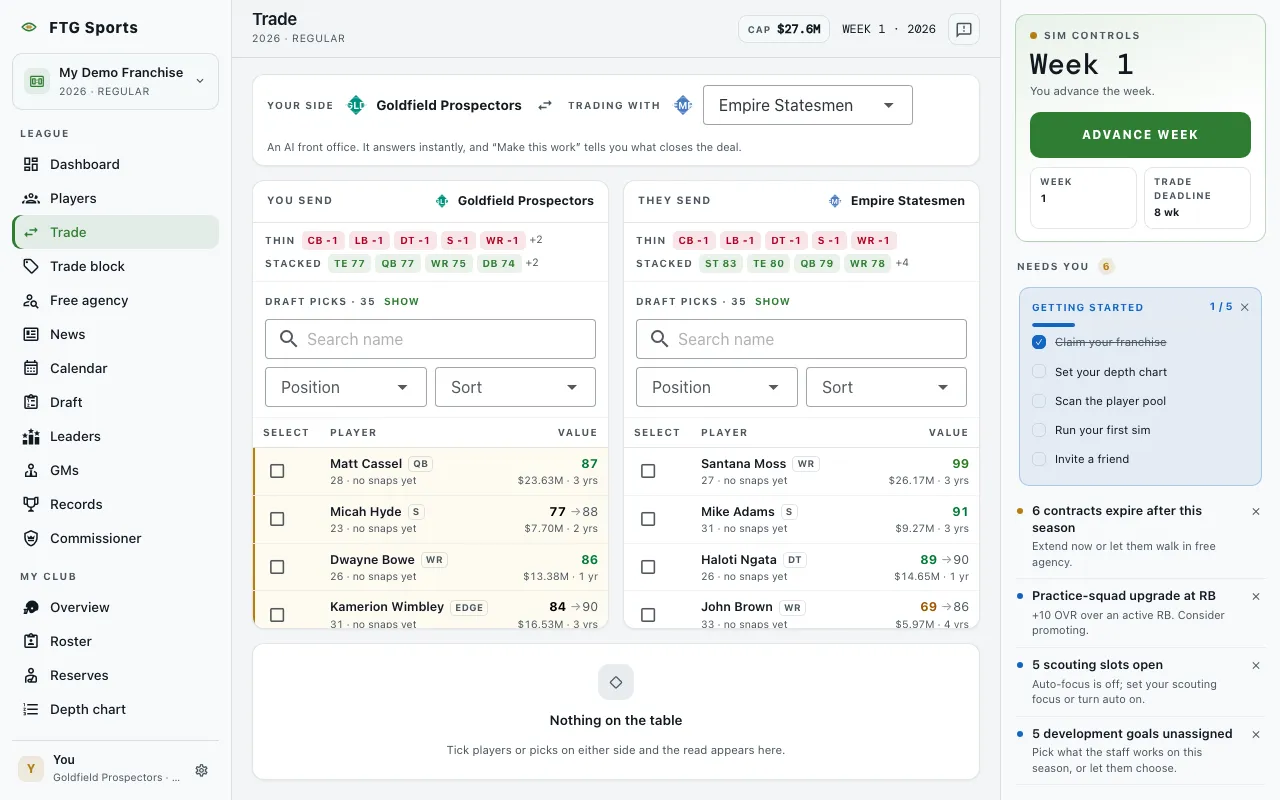
Task: Click the swap sides arrows icon
Action: 545,105
